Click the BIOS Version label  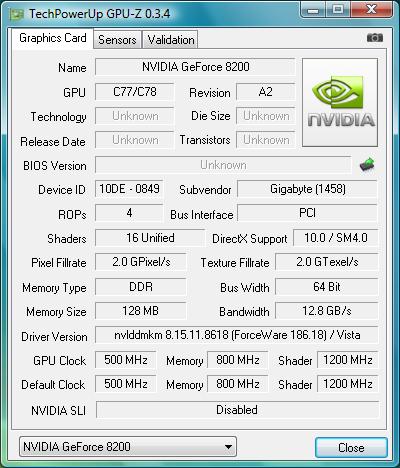point(55,166)
